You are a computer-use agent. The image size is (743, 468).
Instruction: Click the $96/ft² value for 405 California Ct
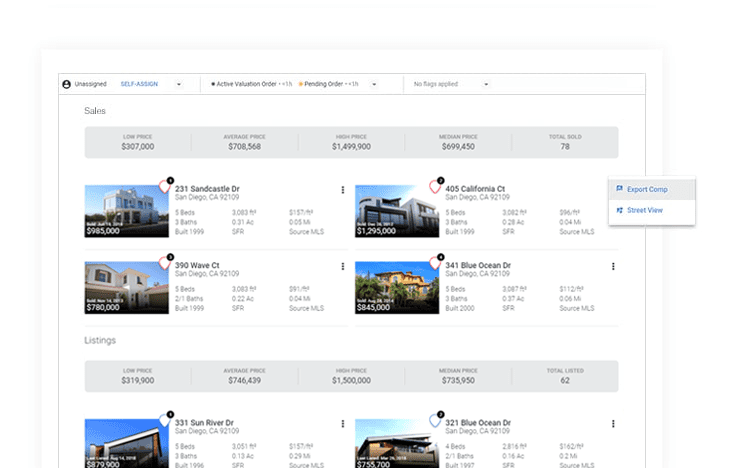[x=570, y=213]
